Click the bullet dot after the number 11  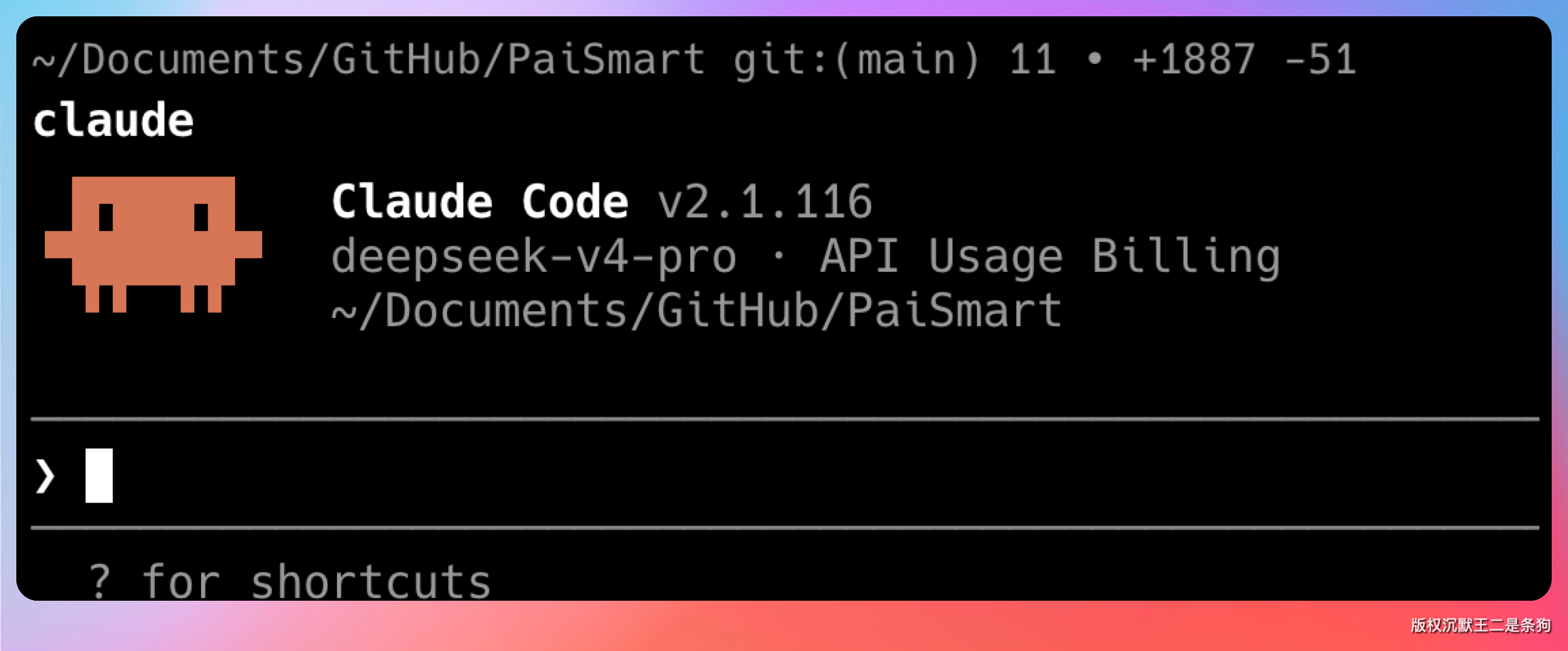click(1094, 59)
